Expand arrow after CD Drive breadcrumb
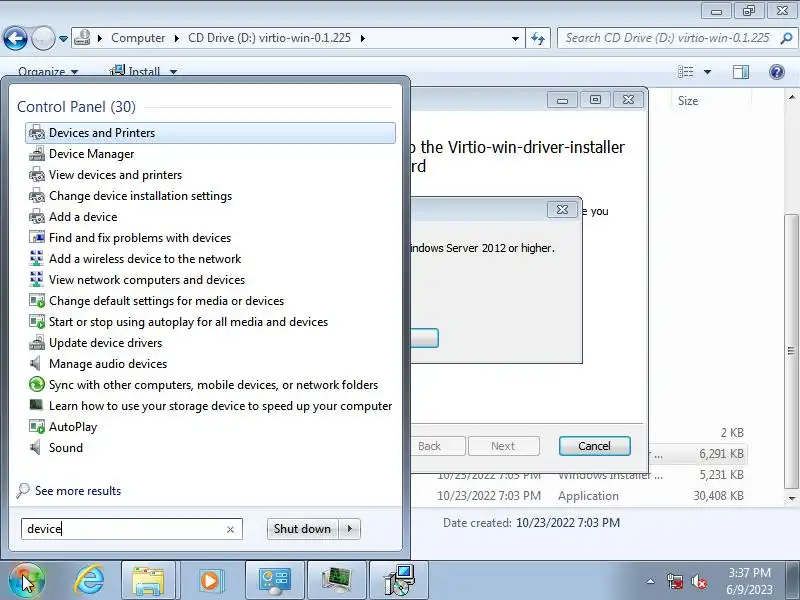The width and height of the screenshot is (800, 600). pos(363,38)
